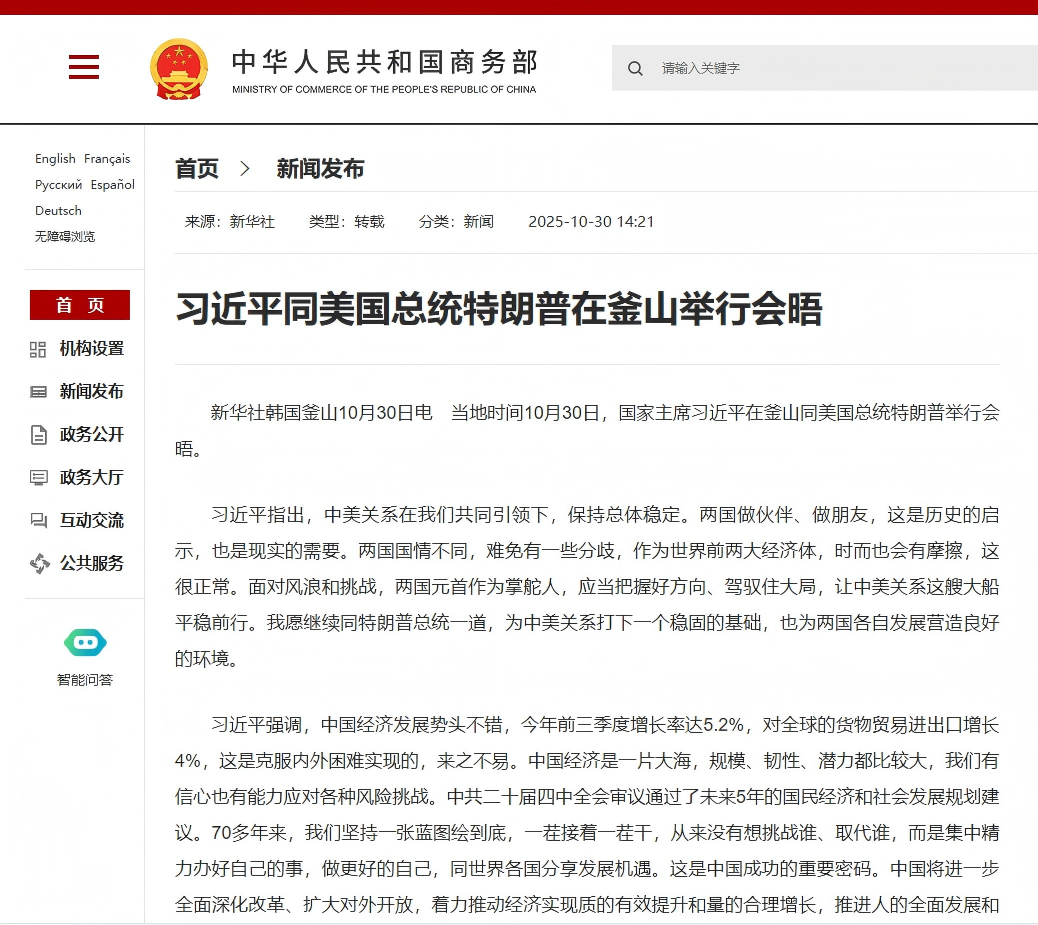Click the search magnifier icon
The width and height of the screenshot is (1038, 925).
click(x=635, y=69)
